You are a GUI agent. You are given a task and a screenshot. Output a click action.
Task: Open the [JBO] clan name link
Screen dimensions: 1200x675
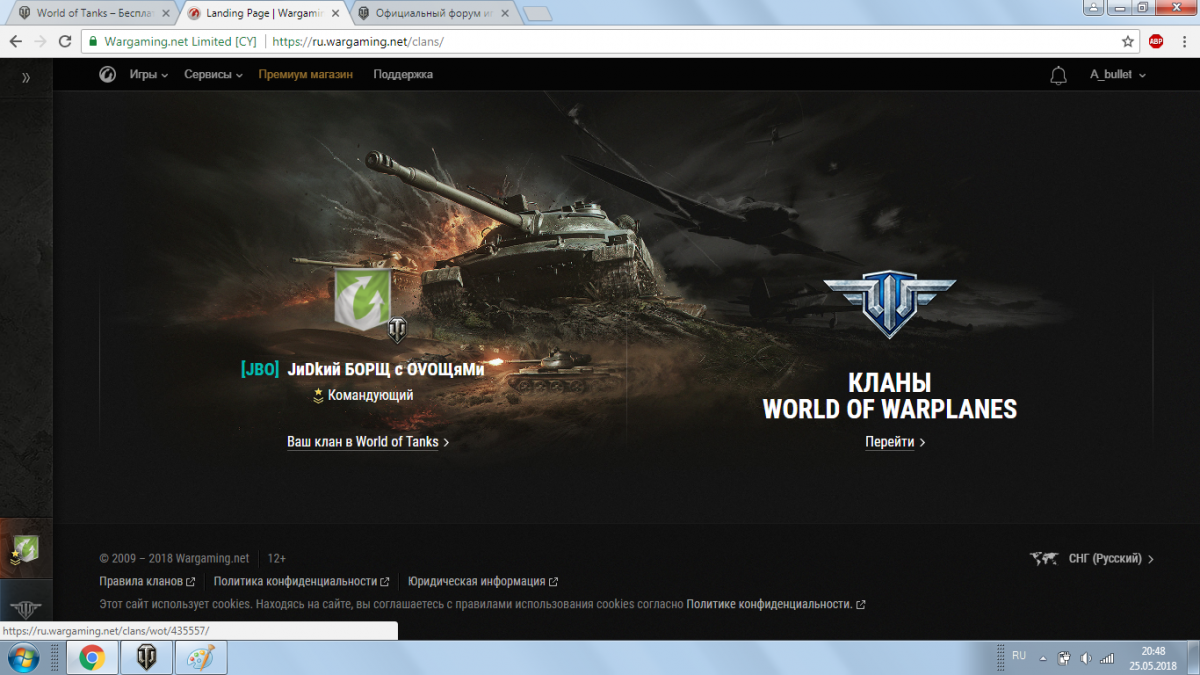click(362, 369)
